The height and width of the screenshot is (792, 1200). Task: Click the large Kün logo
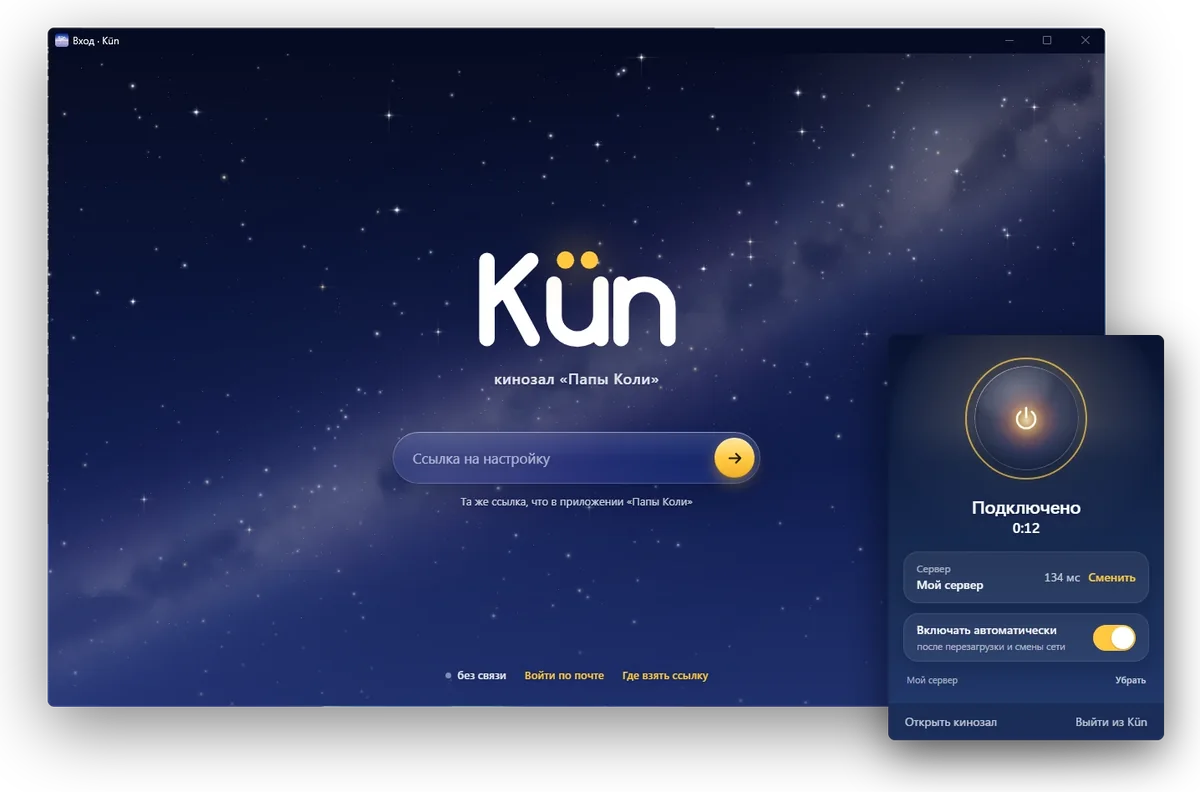click(577, 298)
